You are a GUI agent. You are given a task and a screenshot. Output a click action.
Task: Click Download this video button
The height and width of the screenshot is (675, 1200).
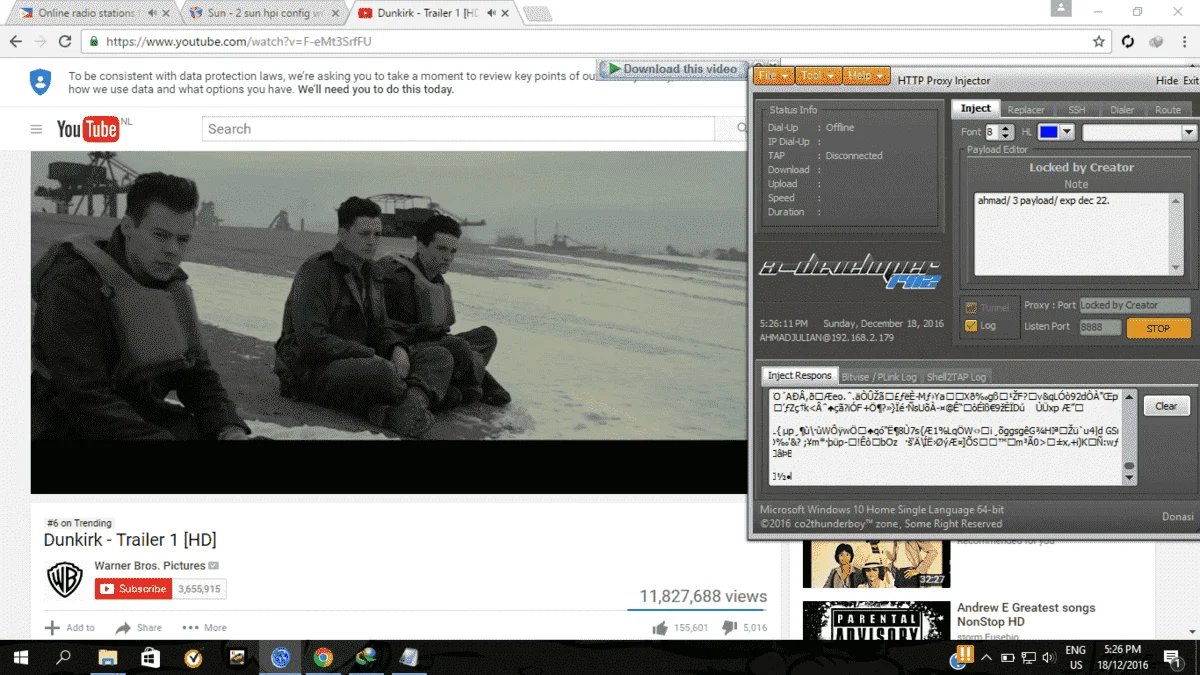coord(673,69)
